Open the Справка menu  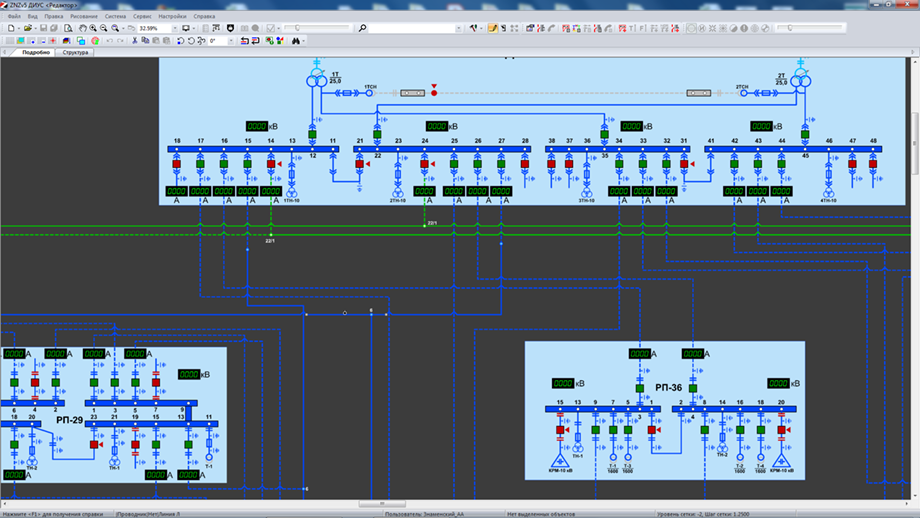tap(204, 17)
